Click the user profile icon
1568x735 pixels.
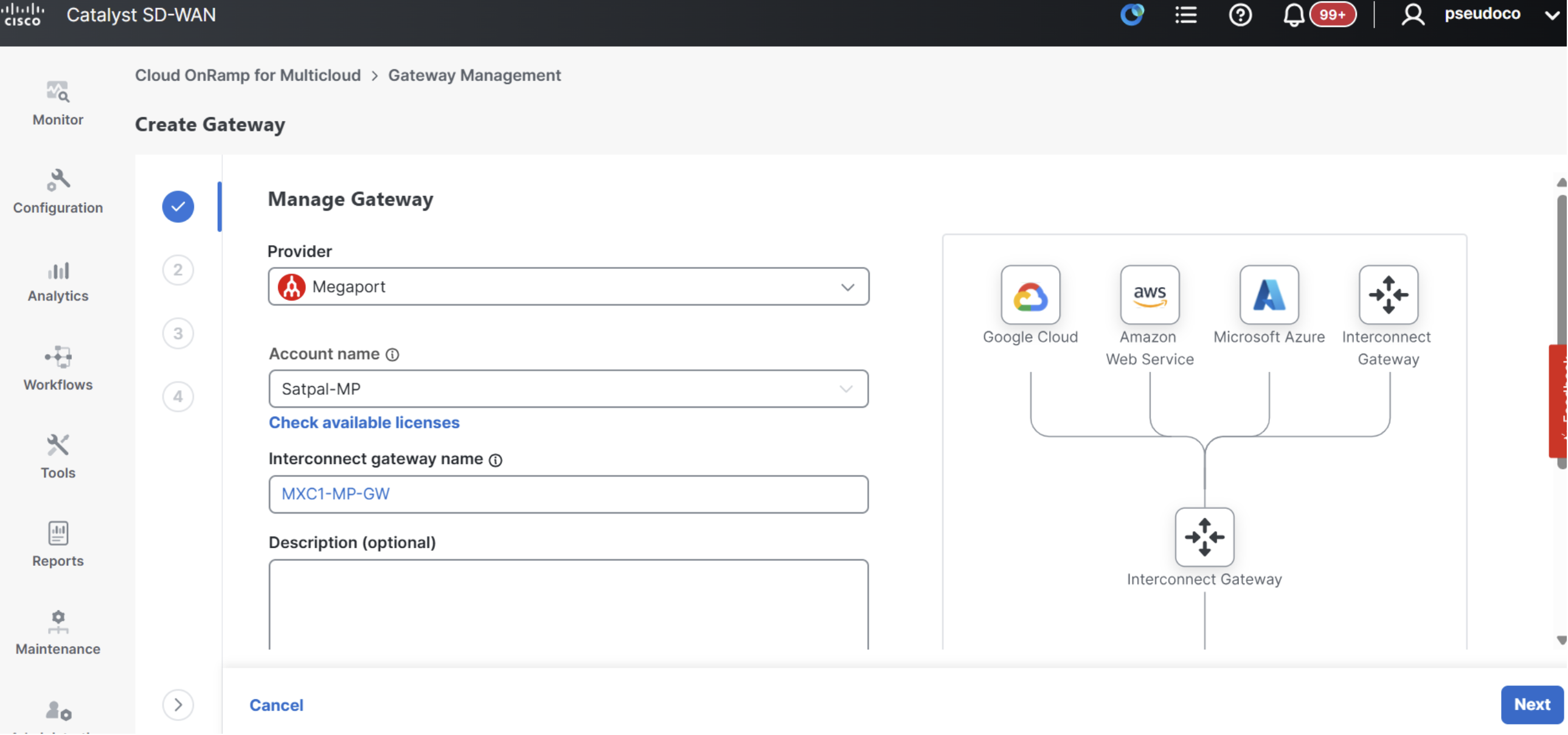pos(1413,15)
